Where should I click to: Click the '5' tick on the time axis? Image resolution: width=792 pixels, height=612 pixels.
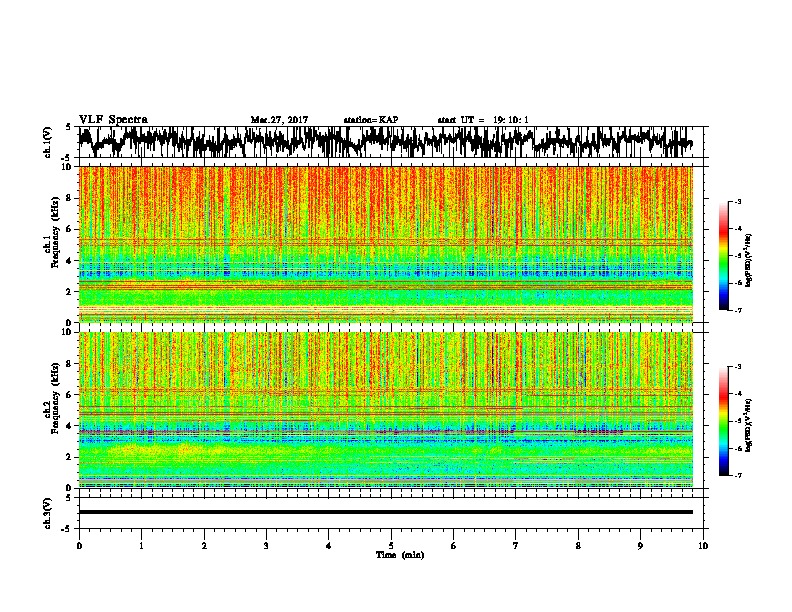pyautogui.click(x=391, y=546)
